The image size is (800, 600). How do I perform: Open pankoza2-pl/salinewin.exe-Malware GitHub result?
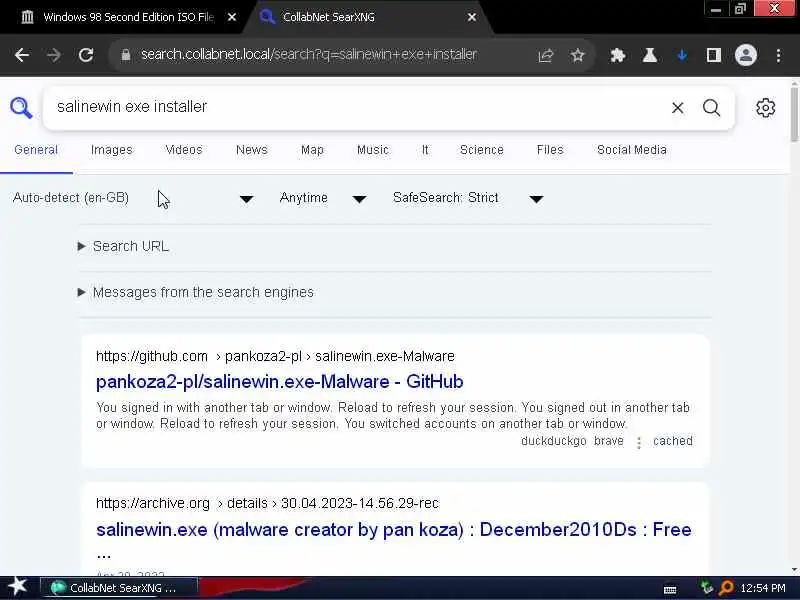click(280, 382)
